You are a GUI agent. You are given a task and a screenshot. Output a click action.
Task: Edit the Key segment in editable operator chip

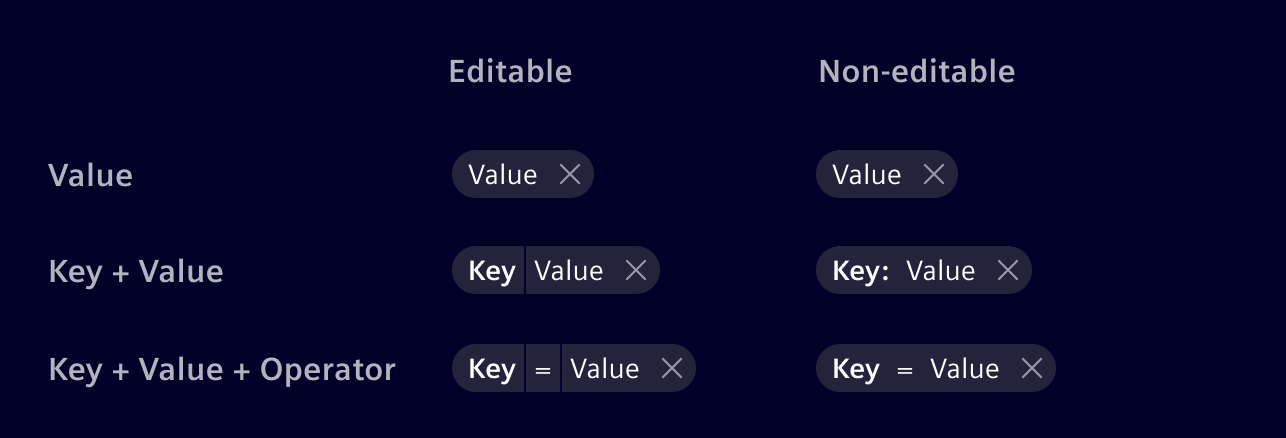[x=492, y=369]
